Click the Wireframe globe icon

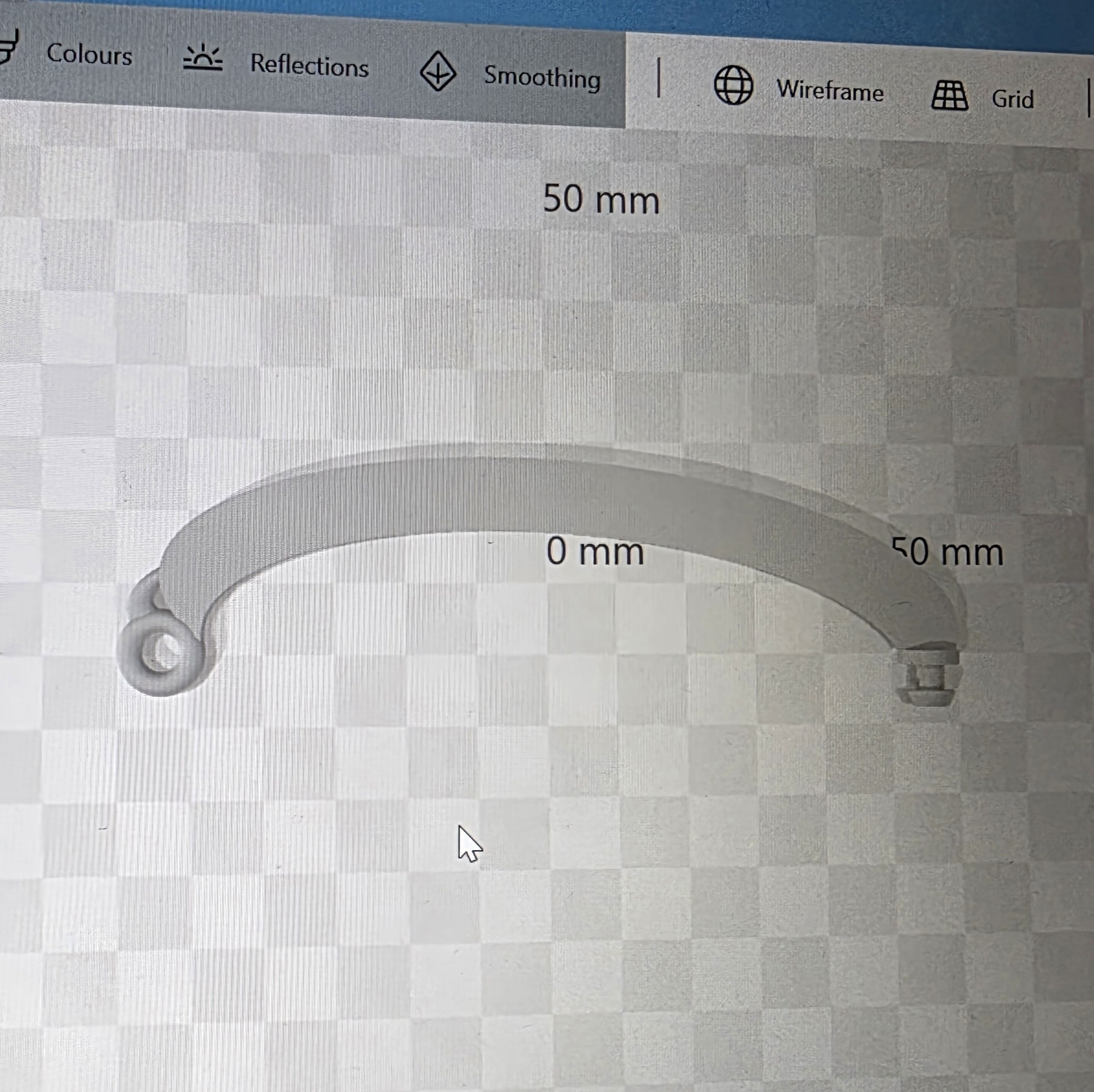click(733, 85)
